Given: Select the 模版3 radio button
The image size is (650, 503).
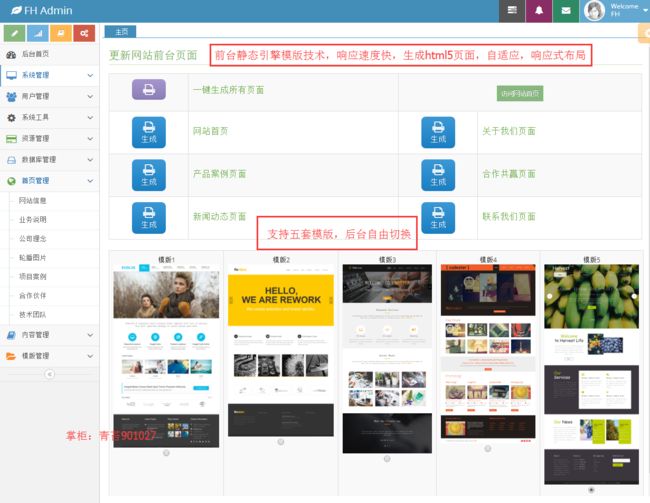Looking at the screenshot, I should tap(387, 459).
